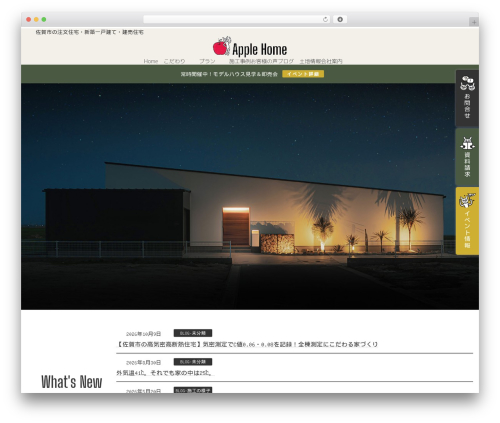Open the 資料請求 side tab

[467, 157]
